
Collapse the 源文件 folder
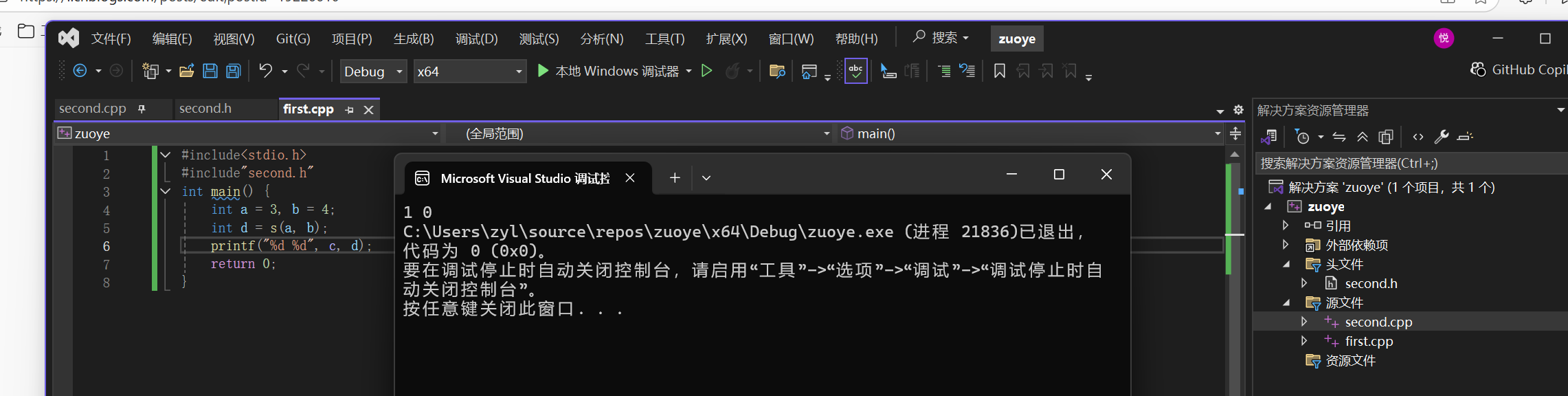point(1286,302)
